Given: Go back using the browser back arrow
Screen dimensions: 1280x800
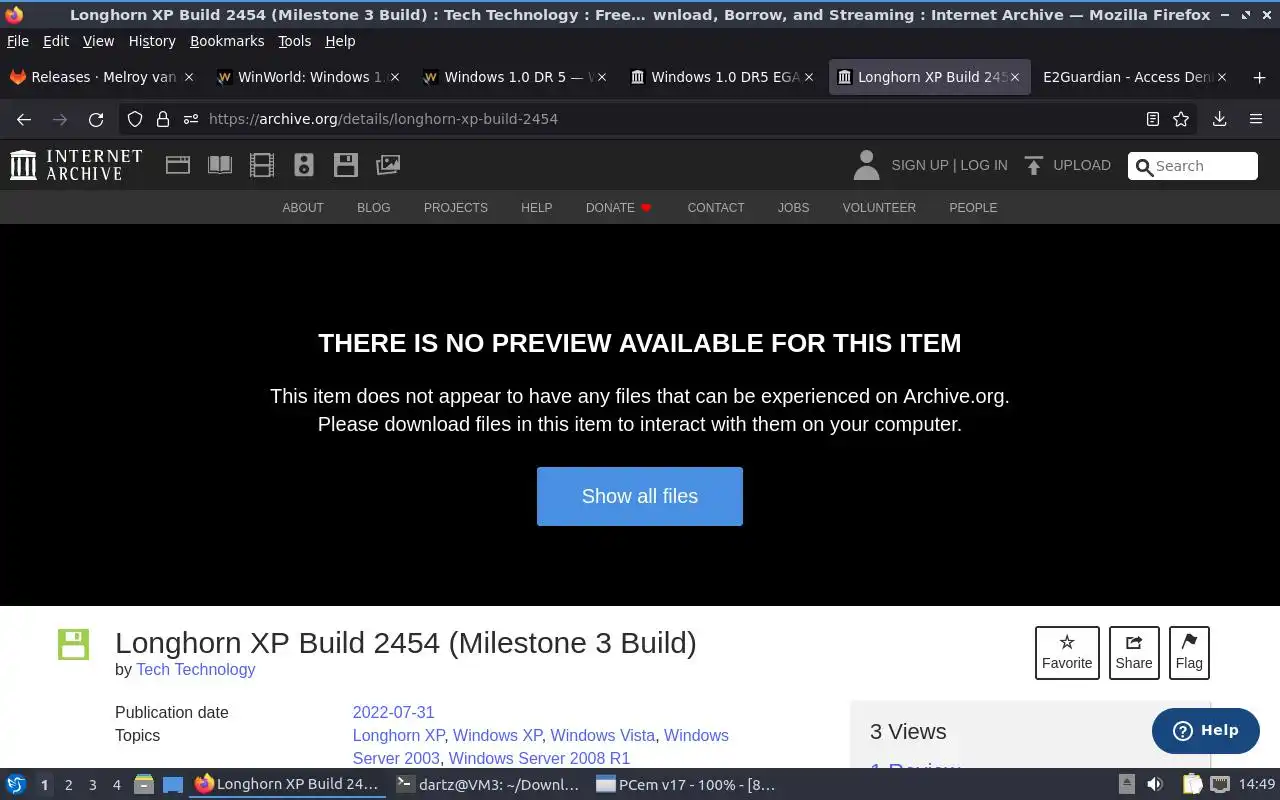Looking at the screenshot, I should tap(24, 119).
